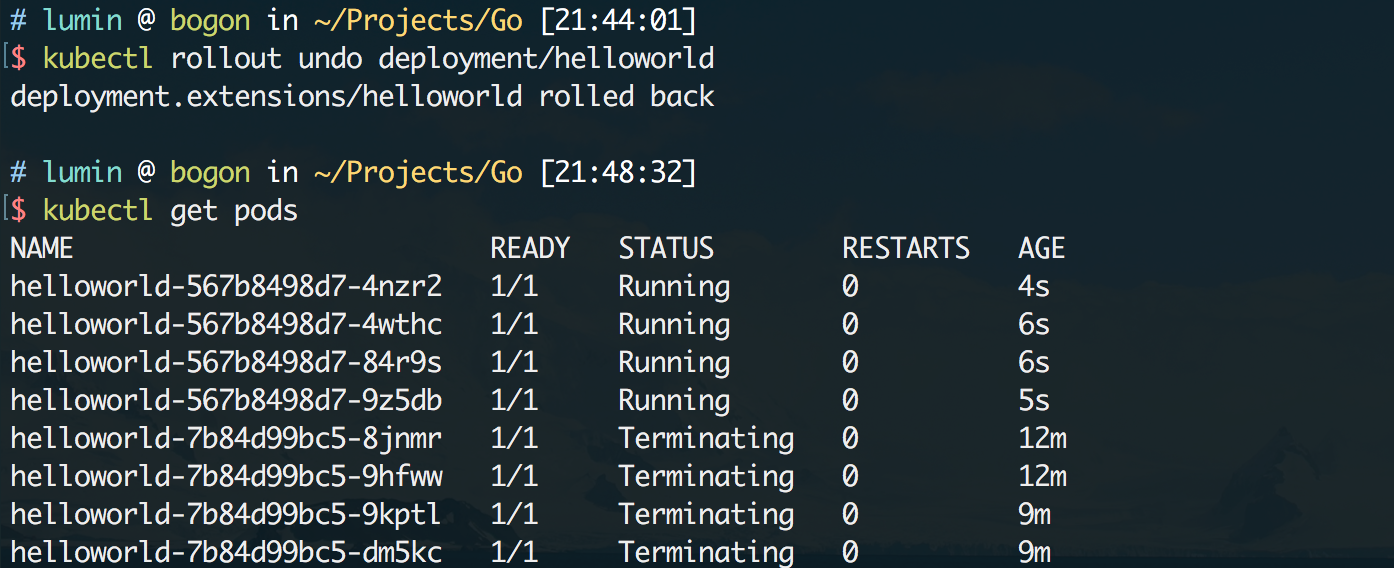Select pod name helloworld-567b8498d7-4wthc
1394x568 pixels.
(226, 324)
